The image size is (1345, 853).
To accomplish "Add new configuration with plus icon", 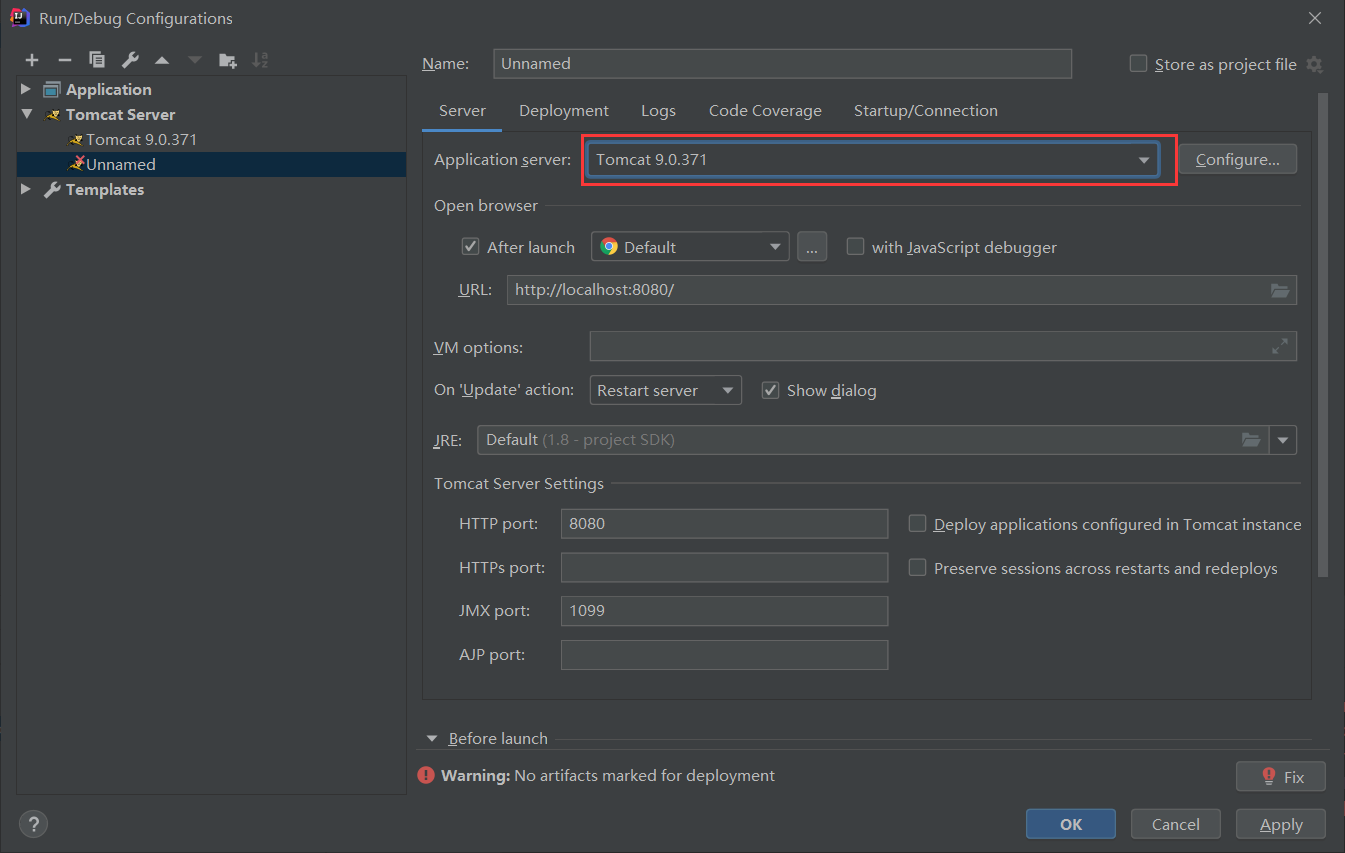I will click(32, 60).
